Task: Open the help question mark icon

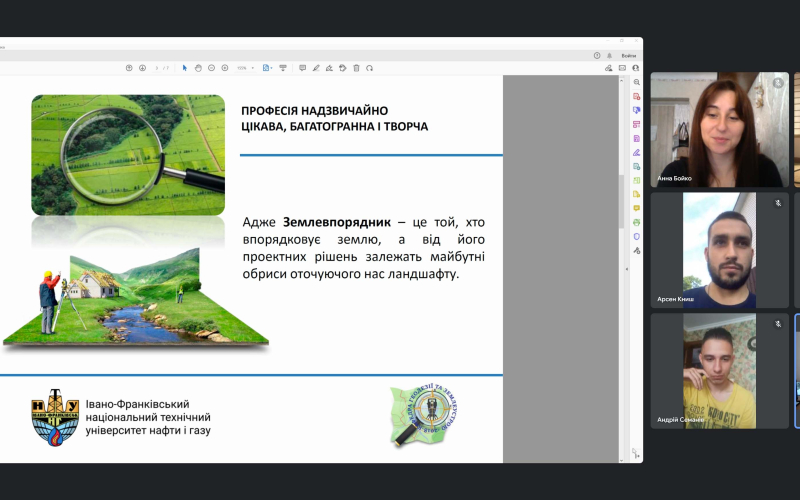Action: pos(597,56)
